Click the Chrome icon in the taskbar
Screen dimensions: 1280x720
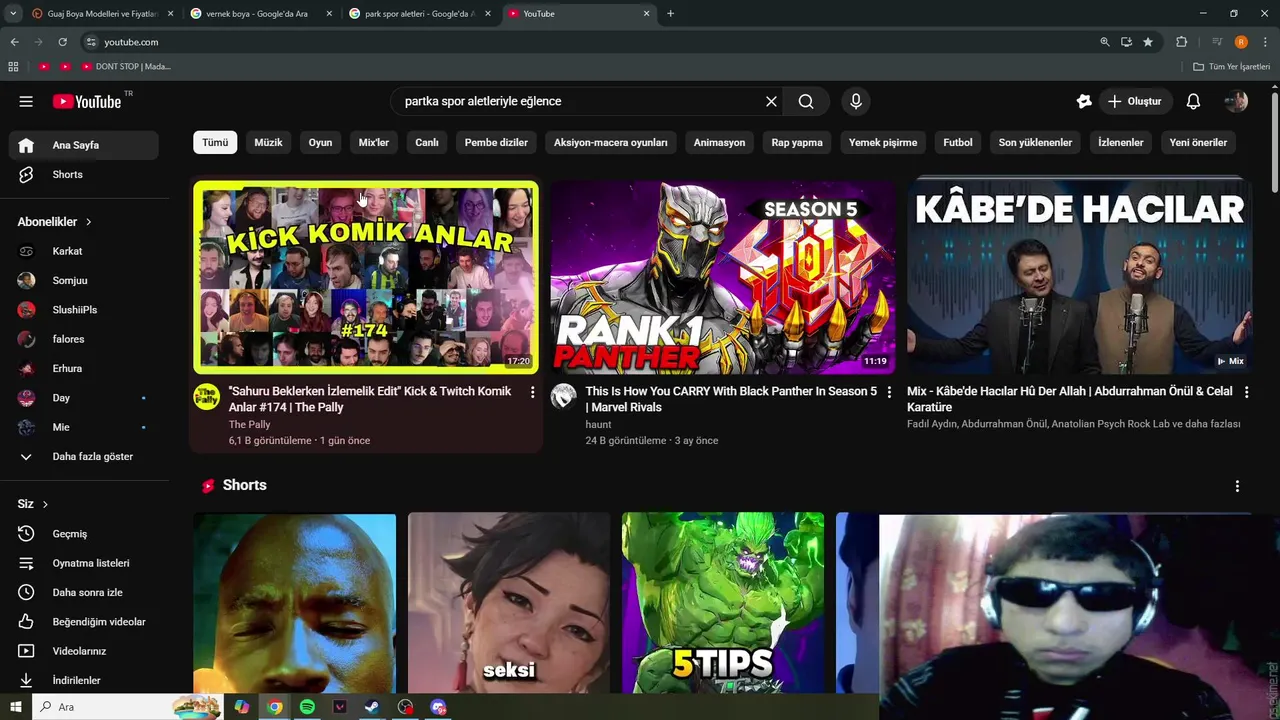[x=274, y=707]
